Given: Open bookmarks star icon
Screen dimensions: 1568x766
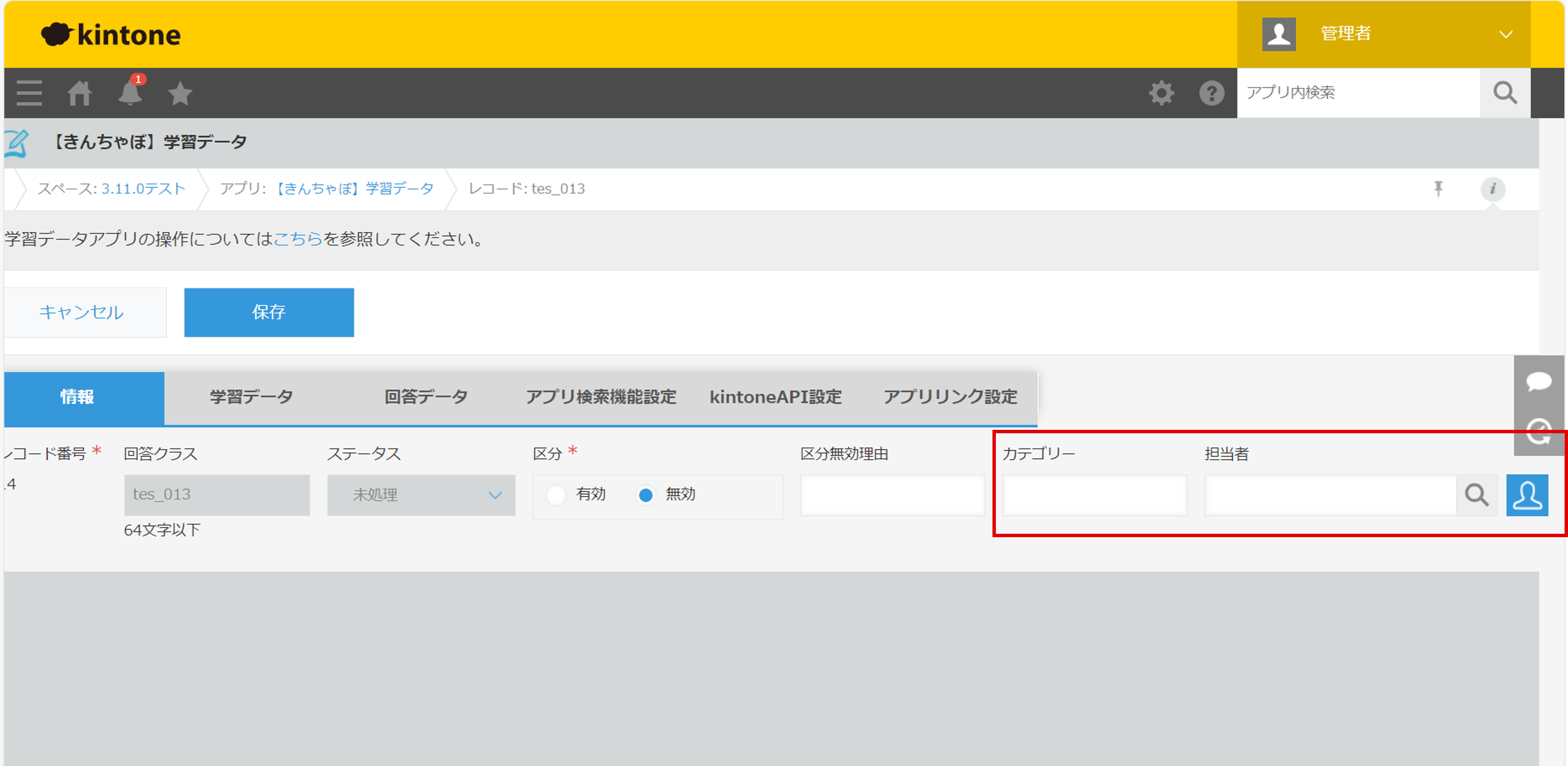Looking at the screenshot, I should coord(180,93).
